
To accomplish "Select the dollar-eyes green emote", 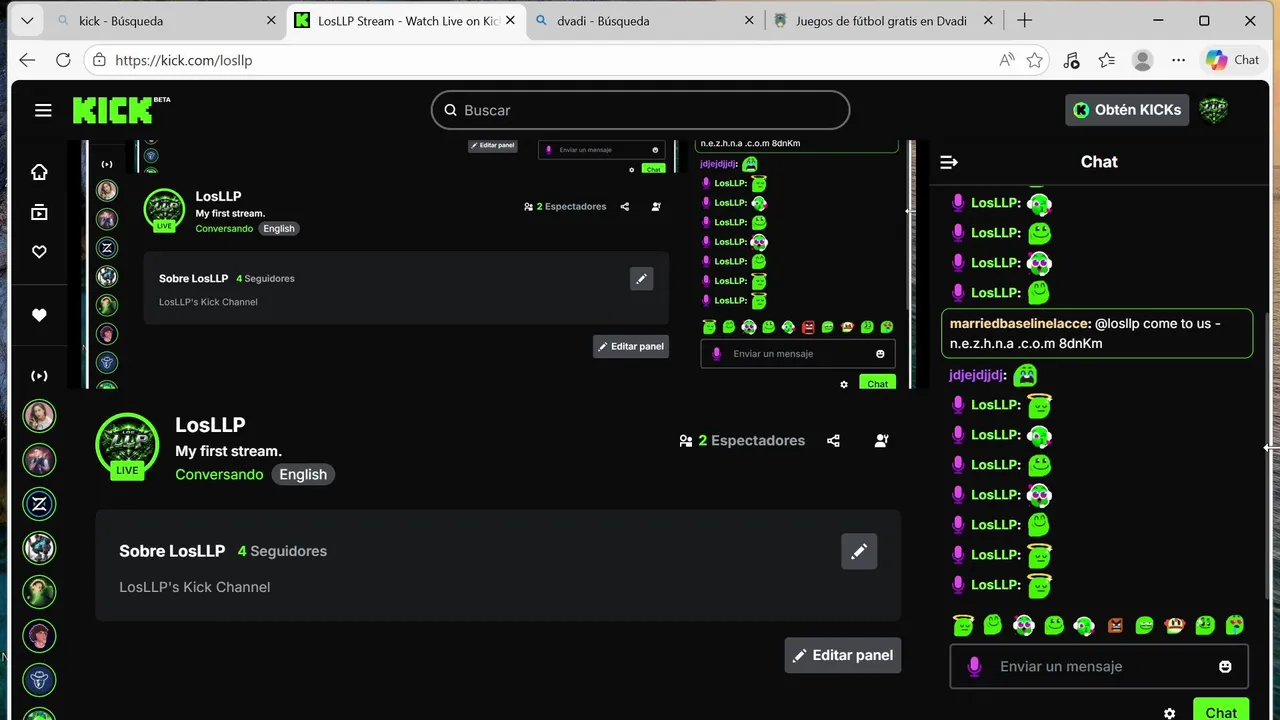I will [x=1205, y=625].
